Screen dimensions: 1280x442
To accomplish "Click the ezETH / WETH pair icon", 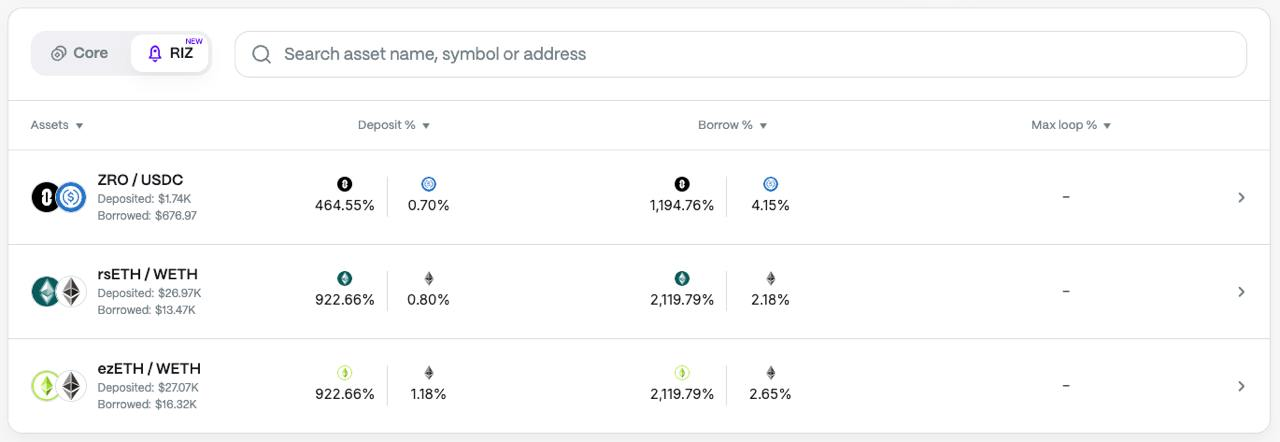I will (58, 385).
